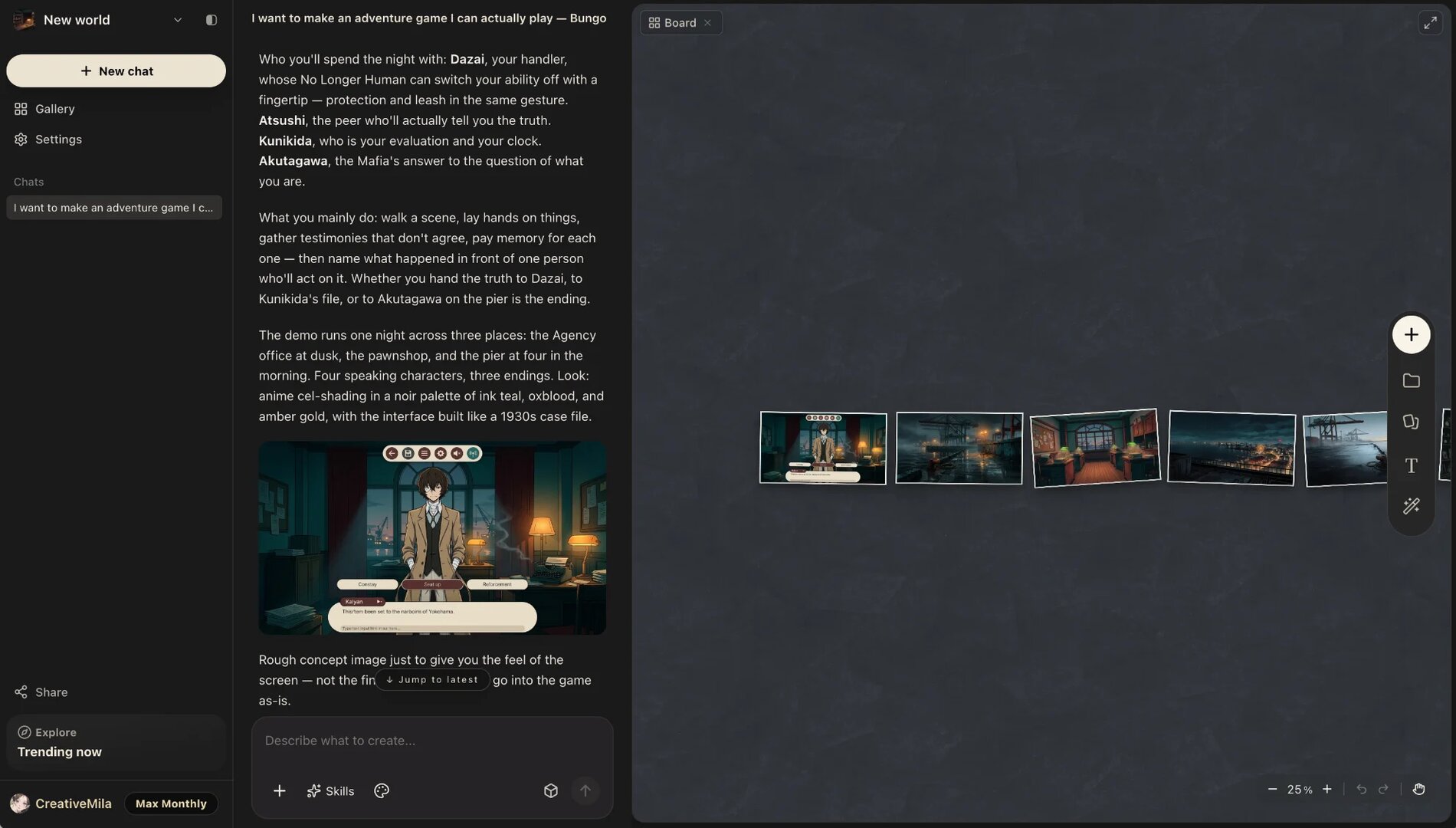Image resolution: width=1456 pixels, height=828 pixels.
Task: Toggle the sidebar collapse panel icon
Action: point(212,20)
